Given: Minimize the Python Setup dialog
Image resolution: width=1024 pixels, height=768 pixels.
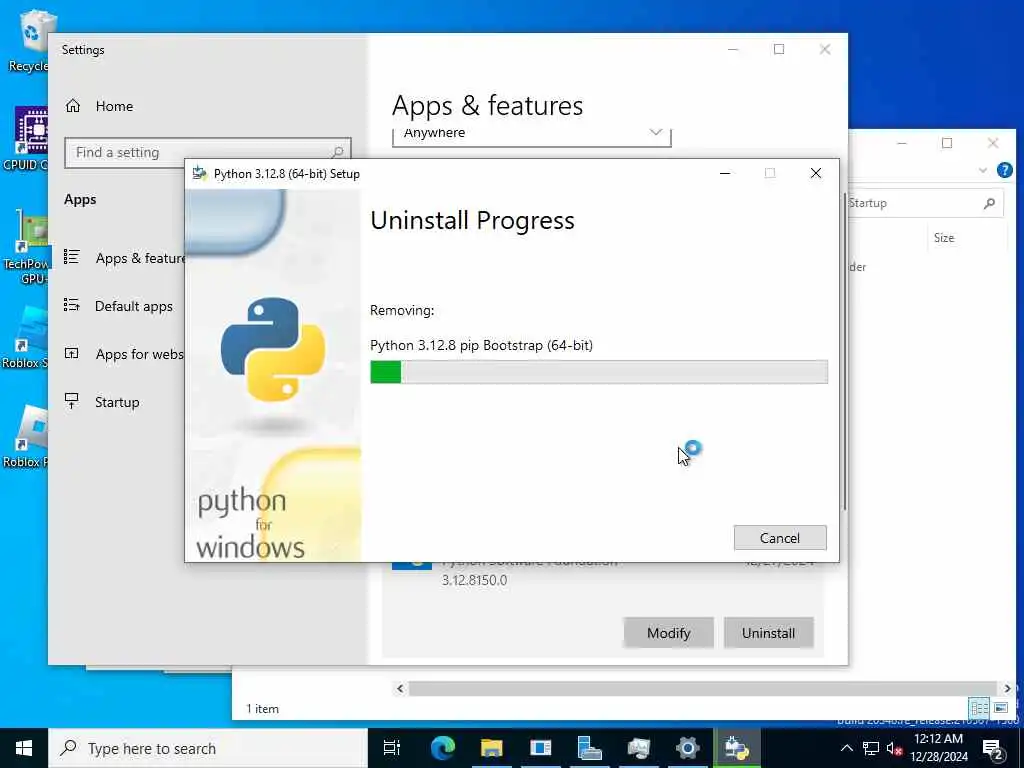Looking at the screenshot, I should pos(725,173).
